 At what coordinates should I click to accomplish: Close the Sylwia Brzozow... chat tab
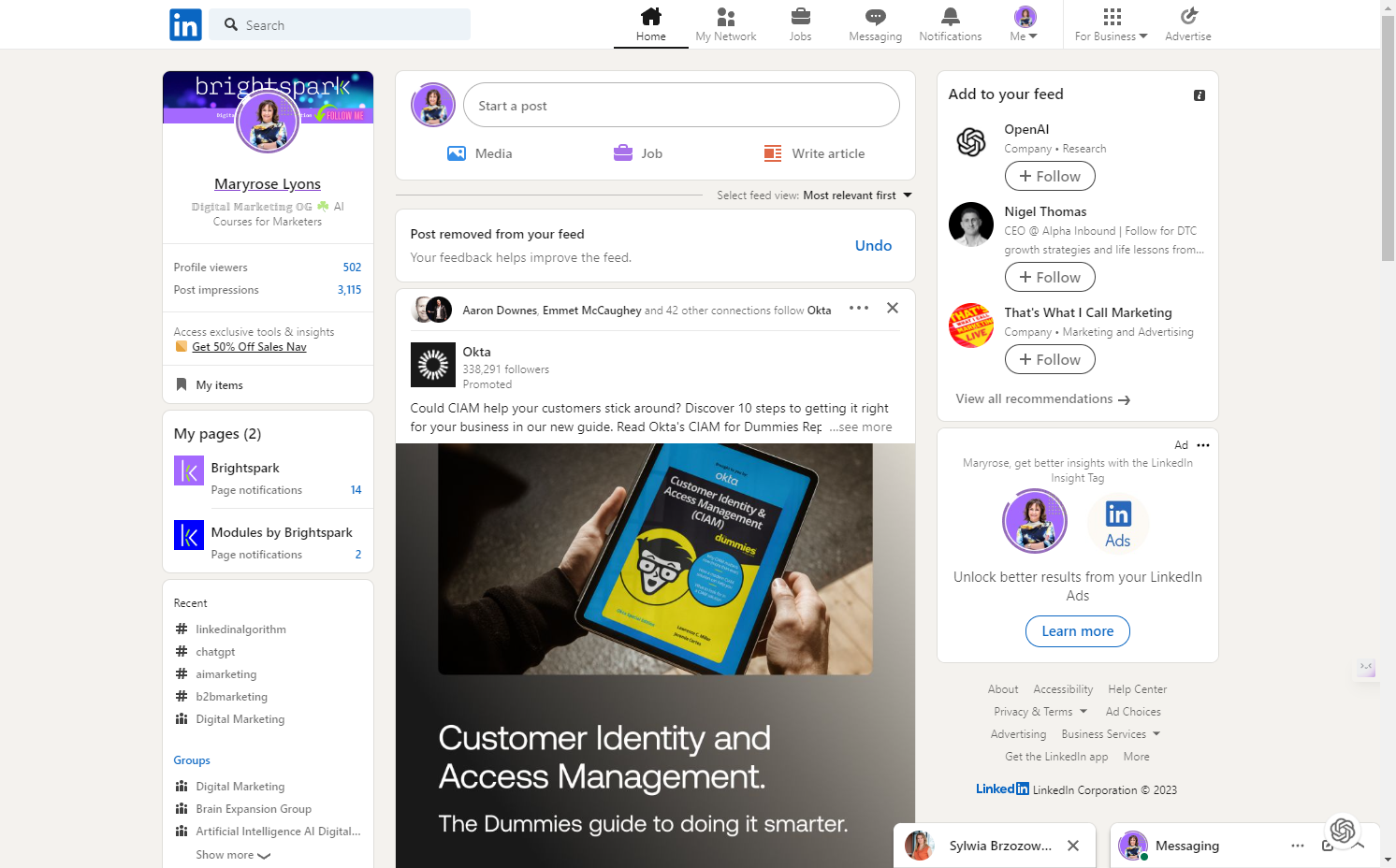pos(1073,846)
